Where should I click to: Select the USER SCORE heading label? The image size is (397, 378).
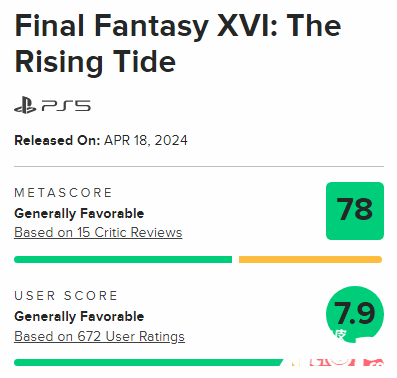click(x=66, y=296)
